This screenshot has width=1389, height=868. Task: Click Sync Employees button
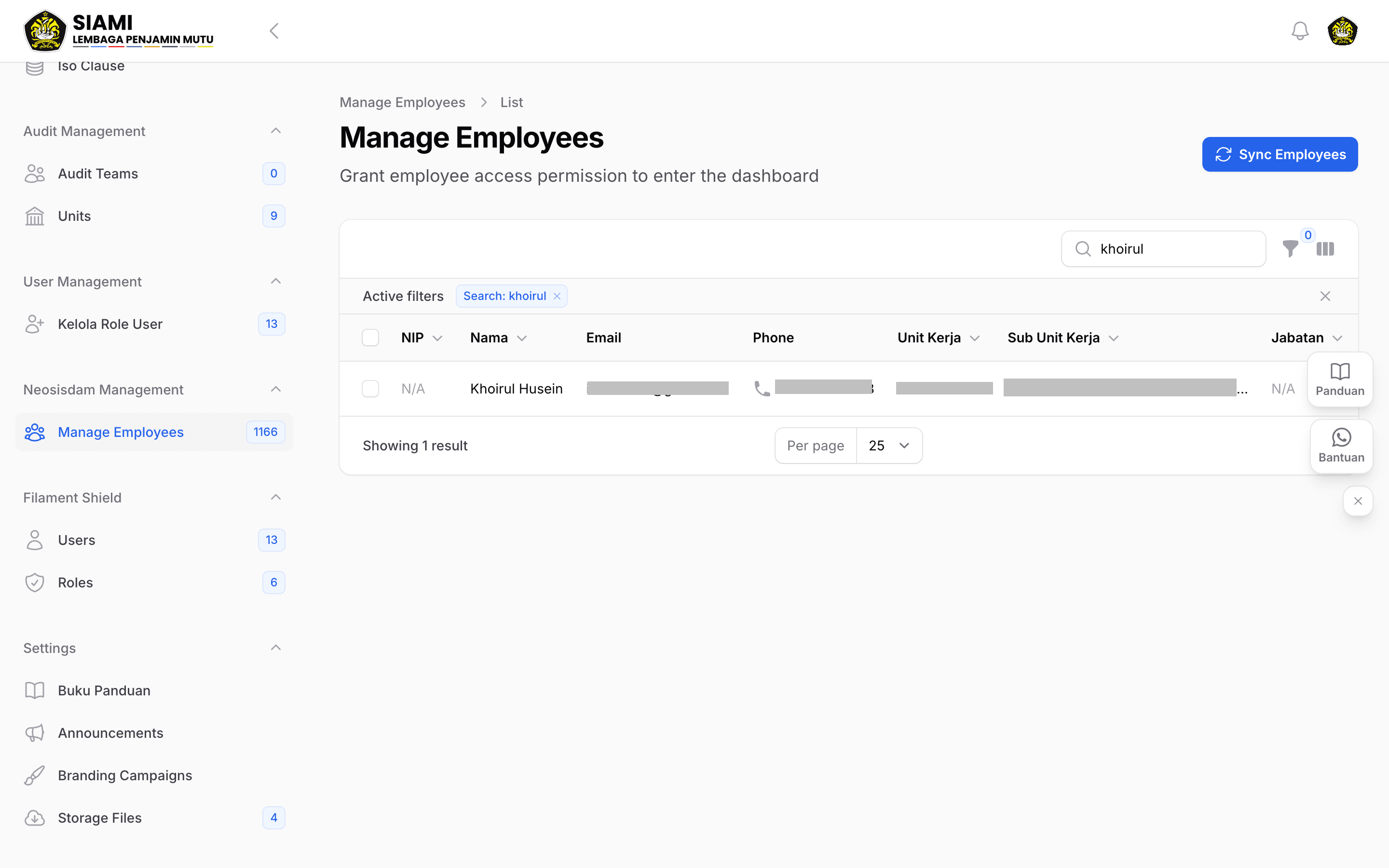1280,154
